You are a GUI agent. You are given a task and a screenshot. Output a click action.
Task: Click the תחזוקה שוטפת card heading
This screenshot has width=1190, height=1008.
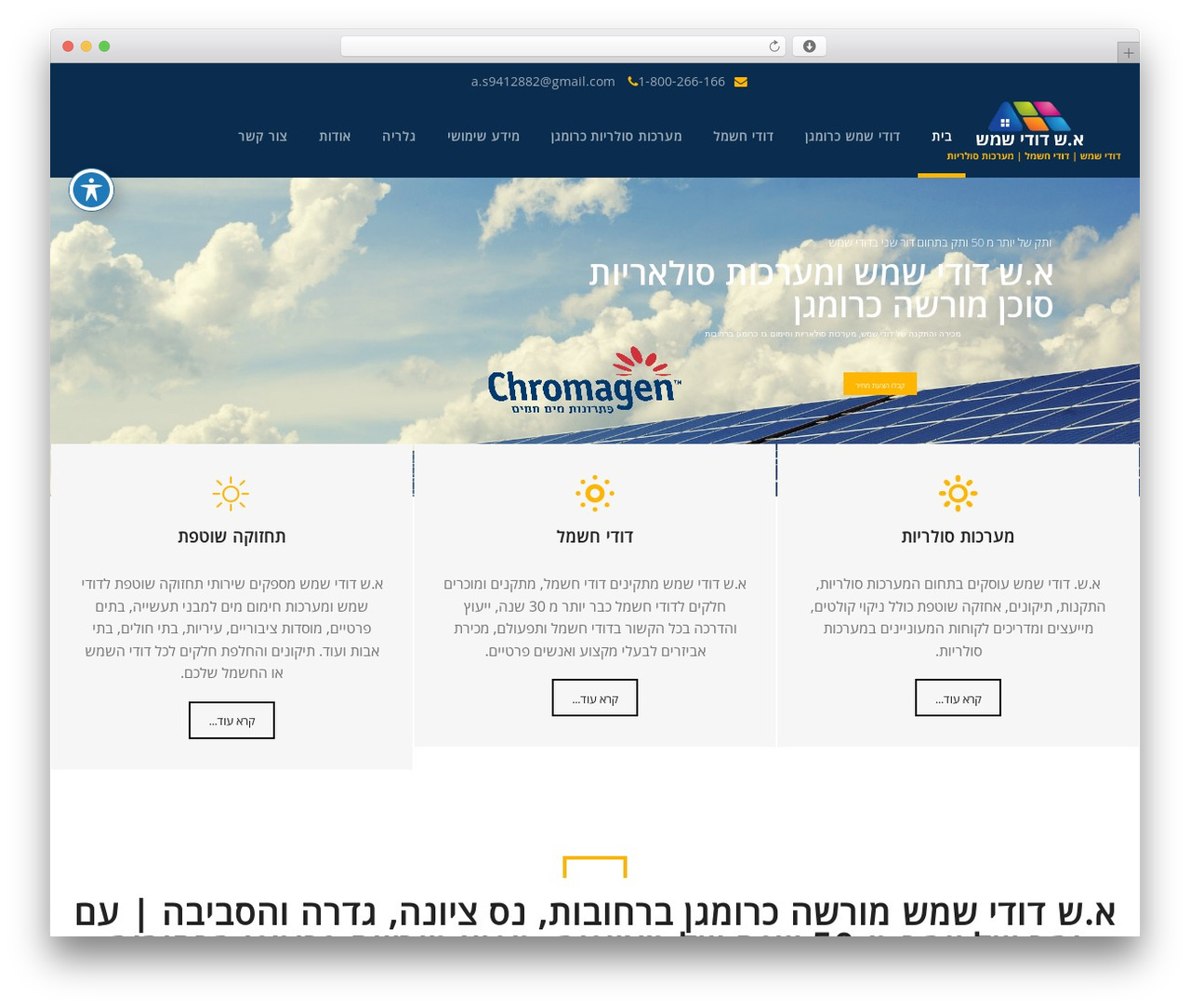pos(231,537)
